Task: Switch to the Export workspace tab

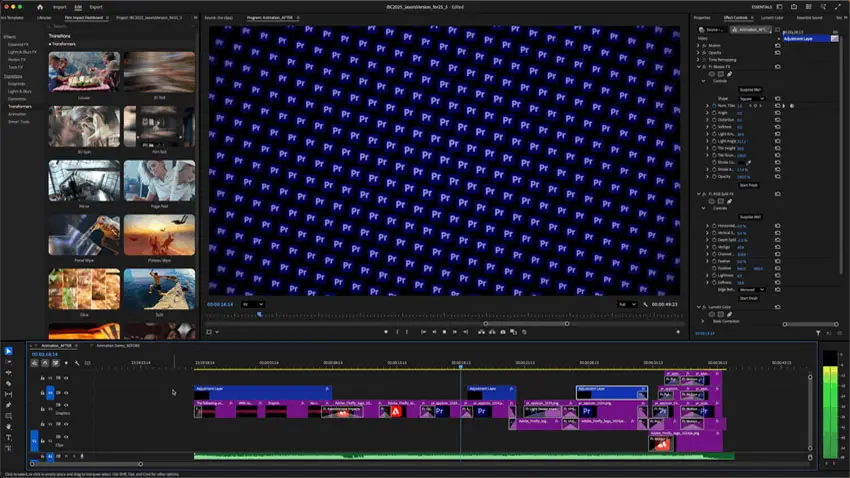Action: pos(96,7)
